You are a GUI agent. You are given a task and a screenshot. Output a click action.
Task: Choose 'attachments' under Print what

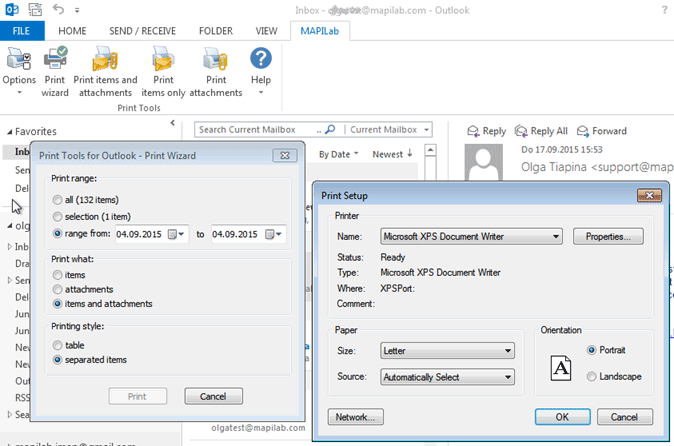pos(83,290)
